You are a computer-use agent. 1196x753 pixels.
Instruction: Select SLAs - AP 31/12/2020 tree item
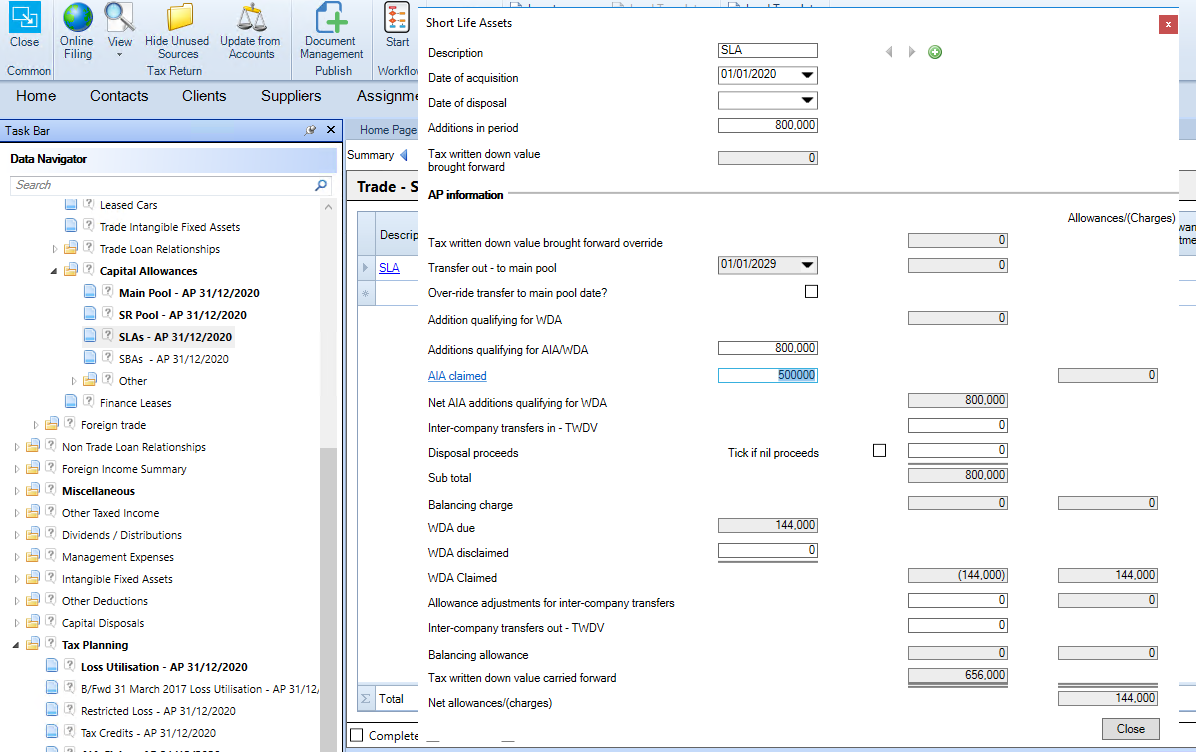click(x=175, y=336)
